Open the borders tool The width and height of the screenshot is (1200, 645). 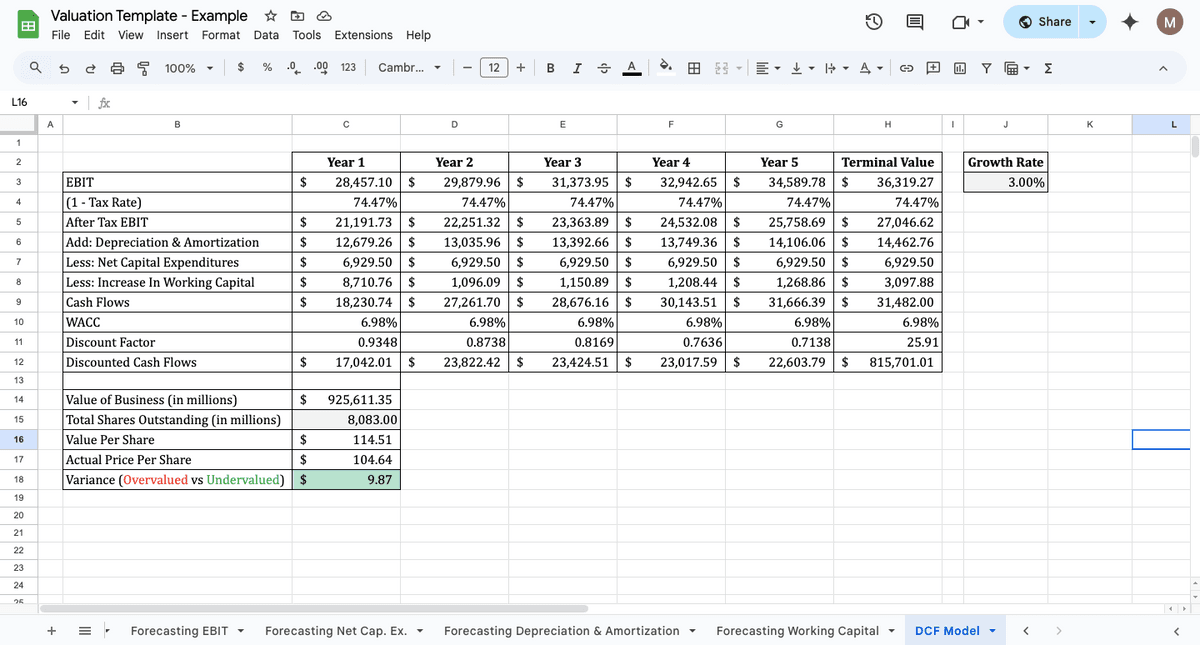click(x=694, y=68)
